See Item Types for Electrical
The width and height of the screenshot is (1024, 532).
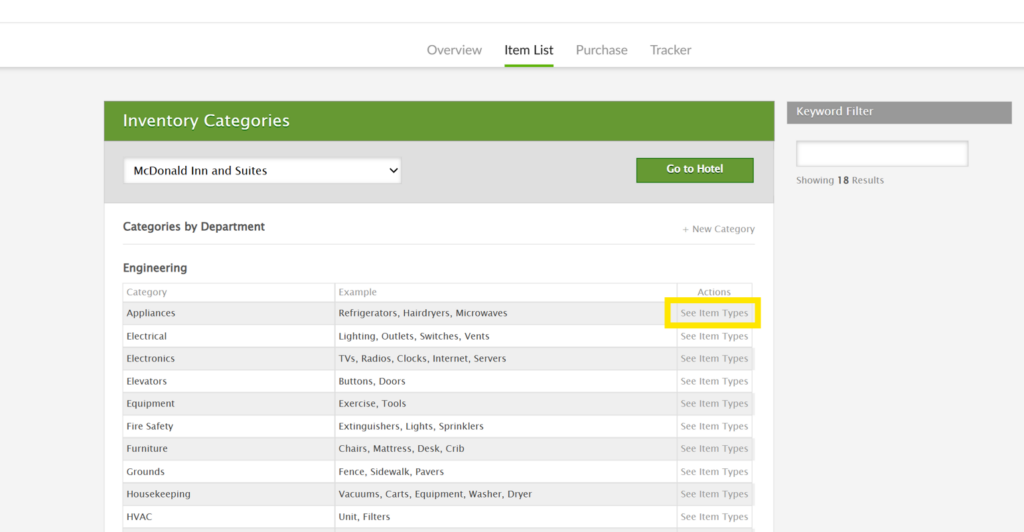click(x=714, y=336)
